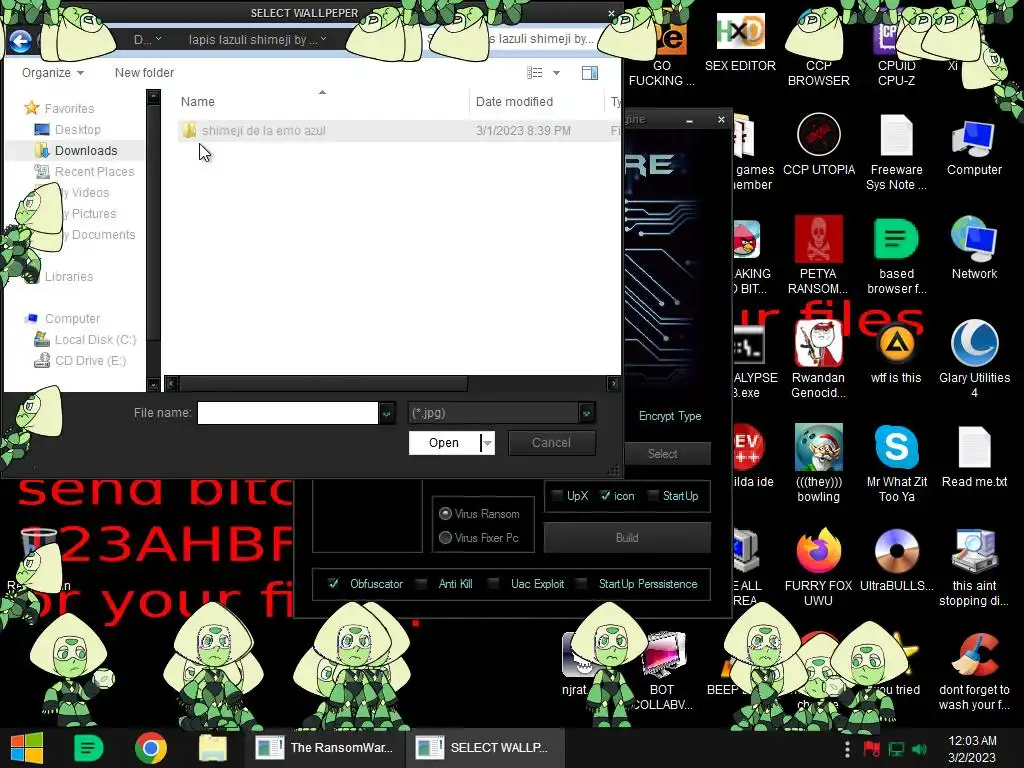
Task: Click the File name input field
Action: point(287,413)
